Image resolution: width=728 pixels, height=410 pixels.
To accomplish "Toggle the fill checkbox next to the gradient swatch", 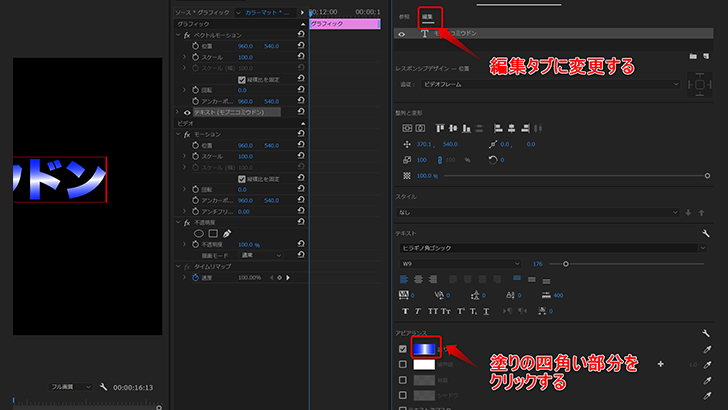I will [403, 349].
